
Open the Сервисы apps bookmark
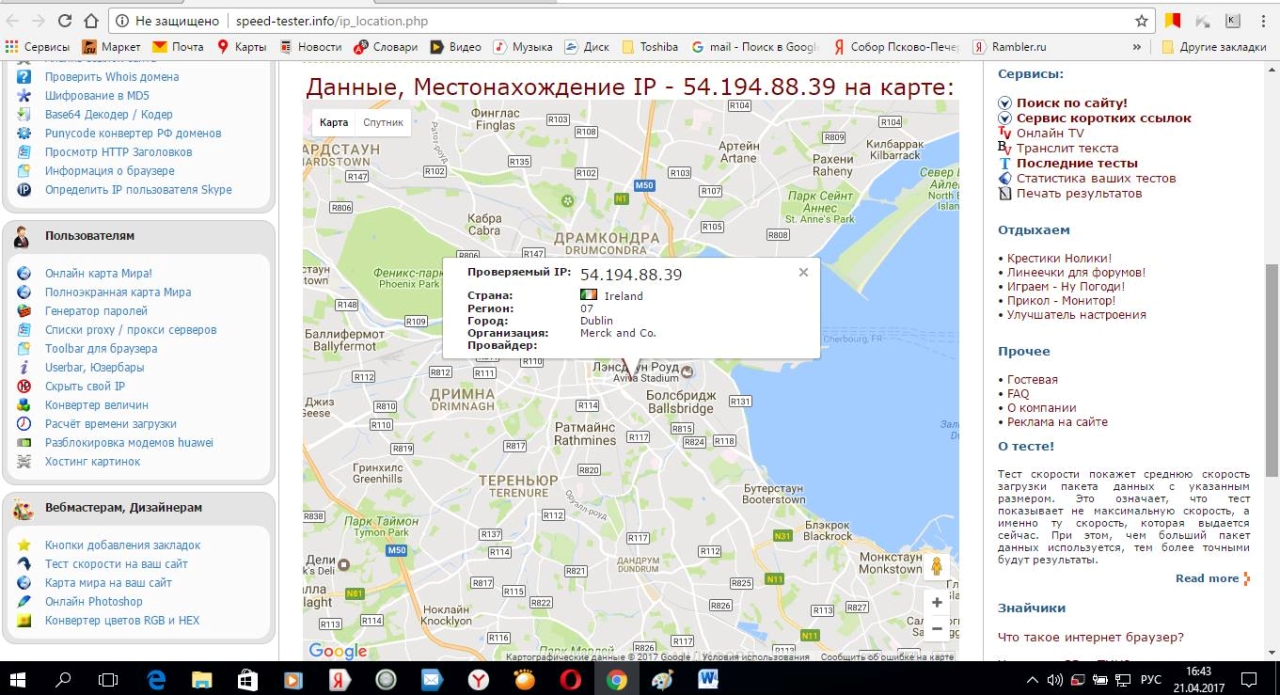point(38,47)
